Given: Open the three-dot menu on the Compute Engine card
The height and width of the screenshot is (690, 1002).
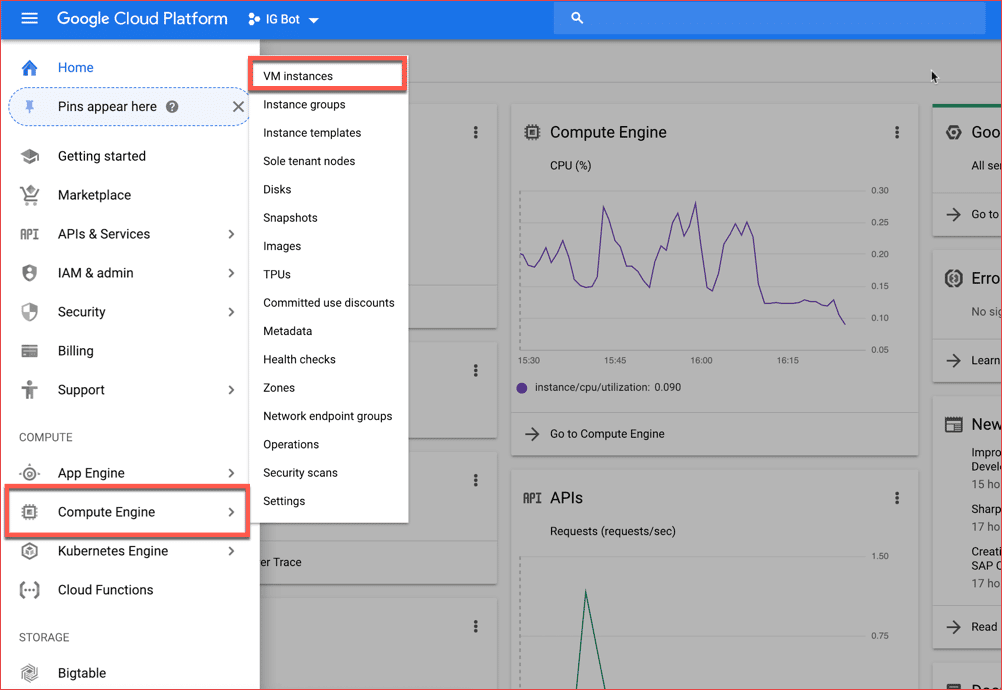Looking at the screenshot, I should (x=896, y=131).
